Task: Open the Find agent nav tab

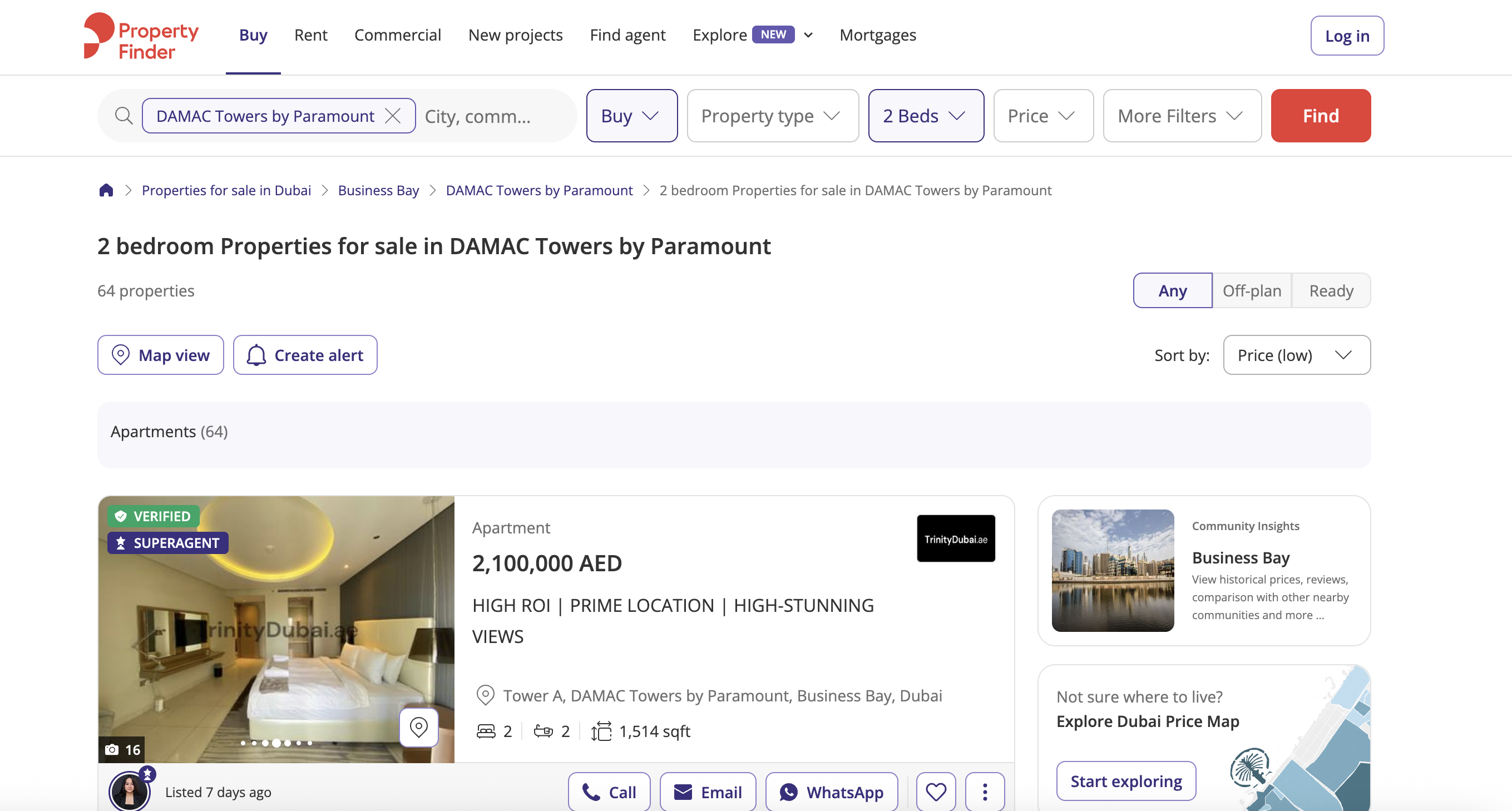Action: coord(627,35)
